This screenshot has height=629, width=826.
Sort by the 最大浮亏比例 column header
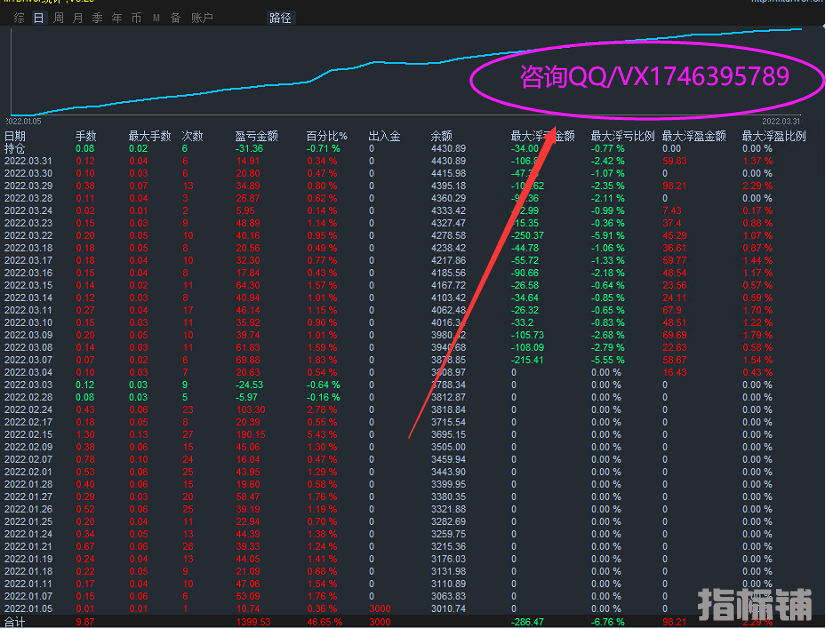[x=622, y=136]
